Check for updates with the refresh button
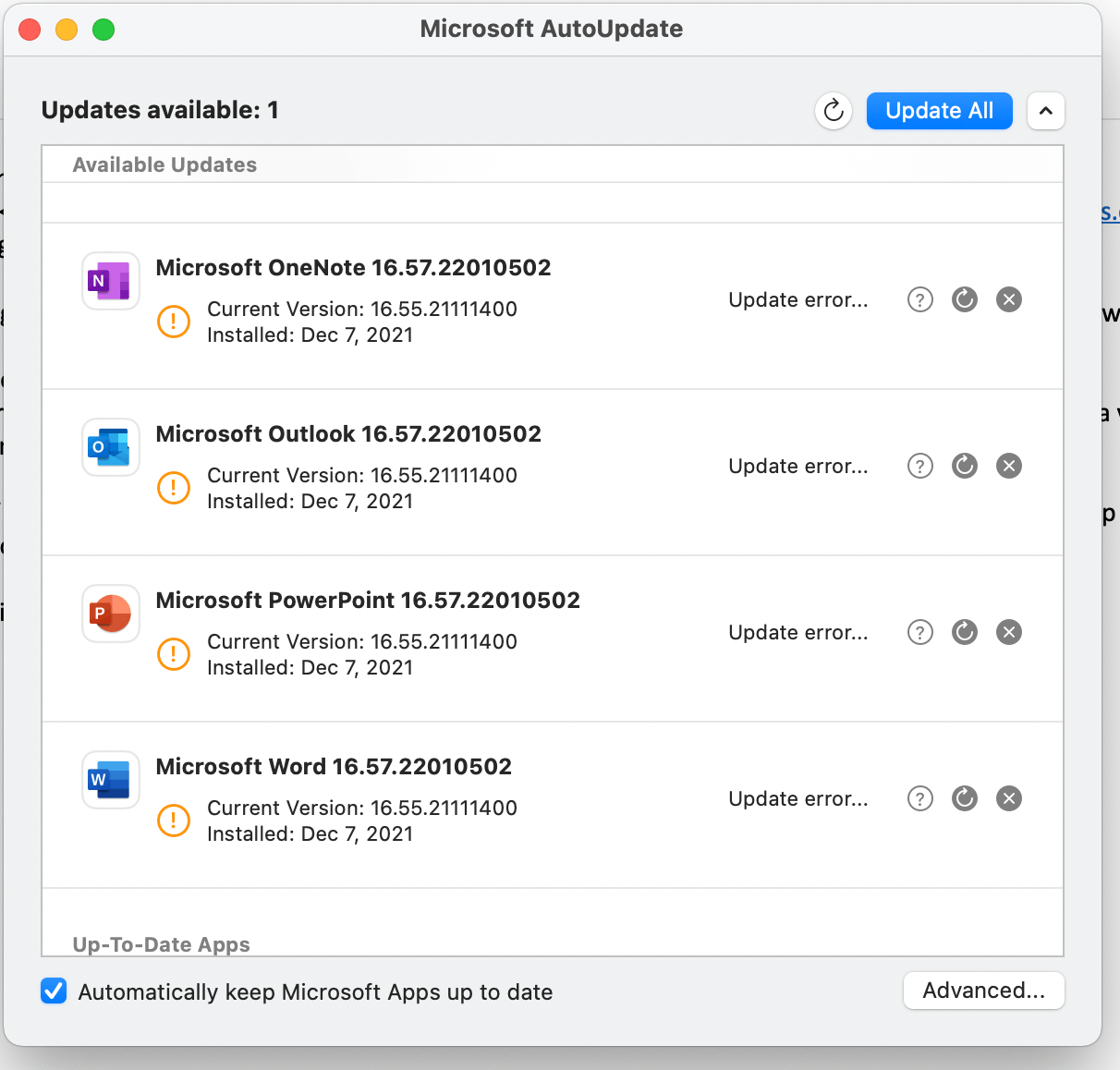 click(x=834, y=111)
